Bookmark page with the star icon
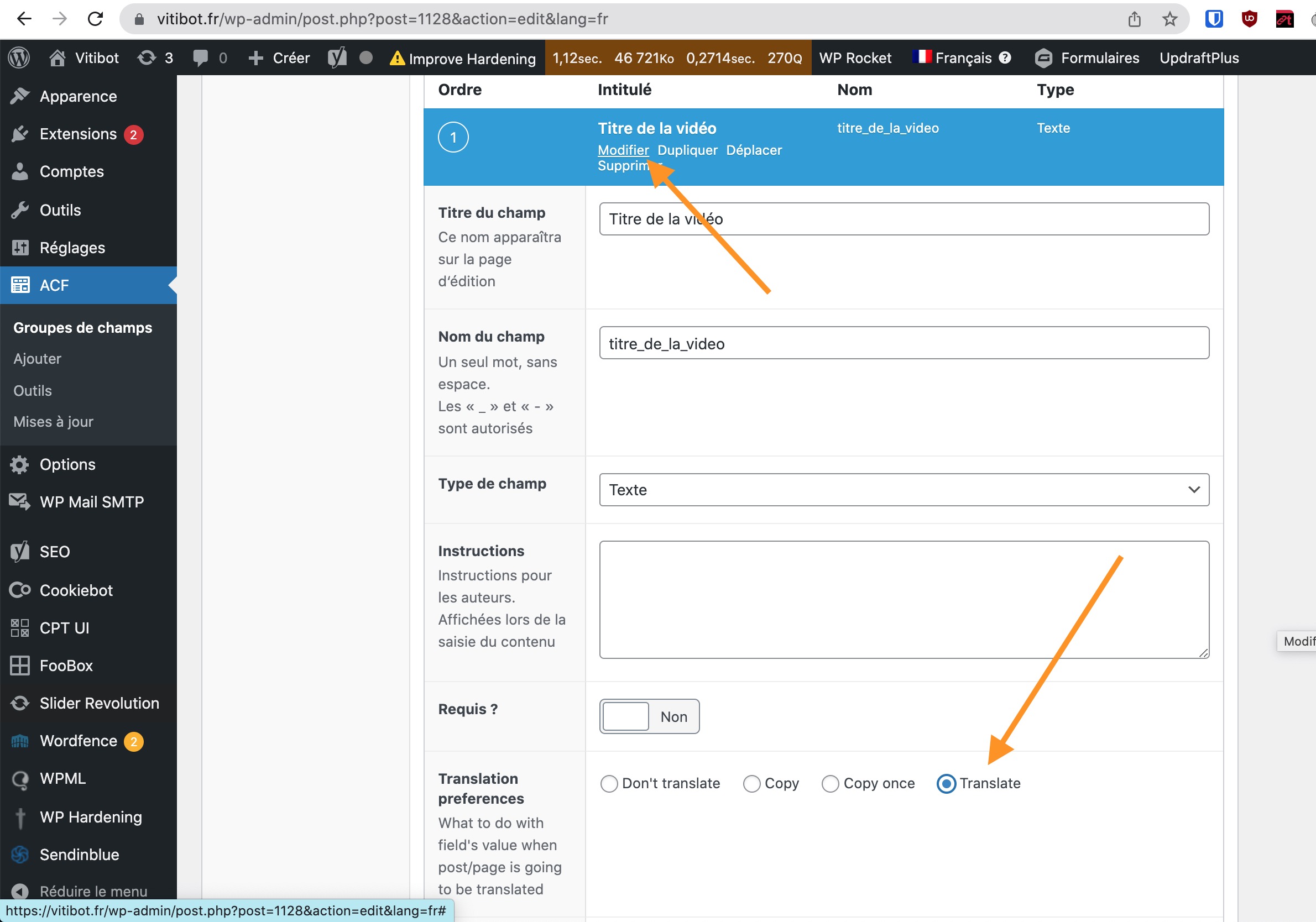This screenshot has height=922, width=1316. pos(1170,19)
